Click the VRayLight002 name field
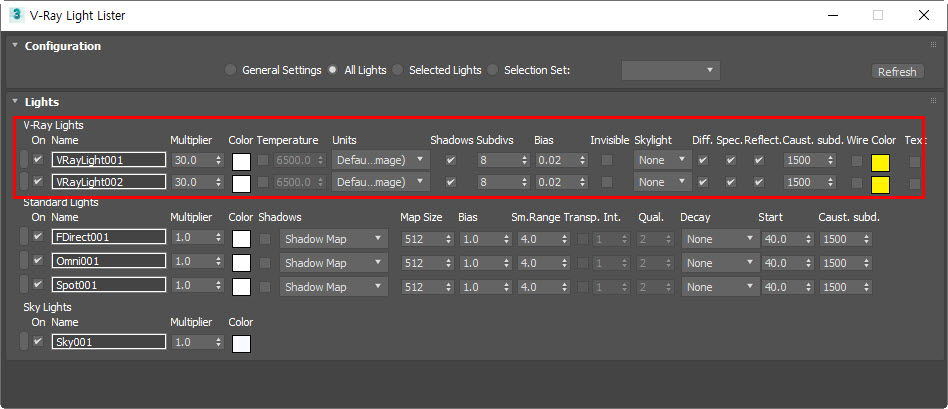 tap(109, 182)
